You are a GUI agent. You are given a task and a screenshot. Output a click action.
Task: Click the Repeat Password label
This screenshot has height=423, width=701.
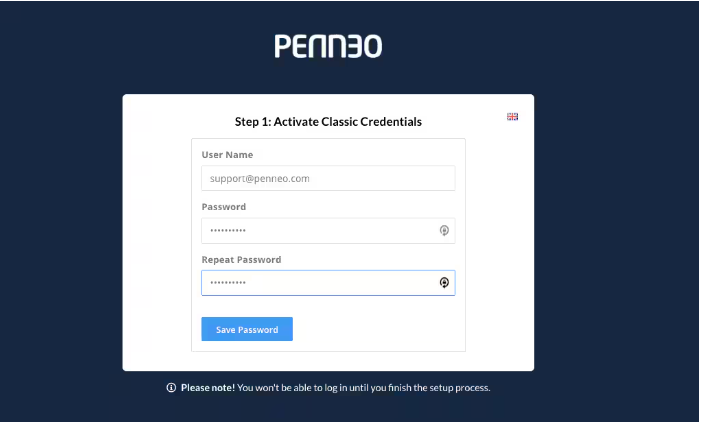coord(241,259)
